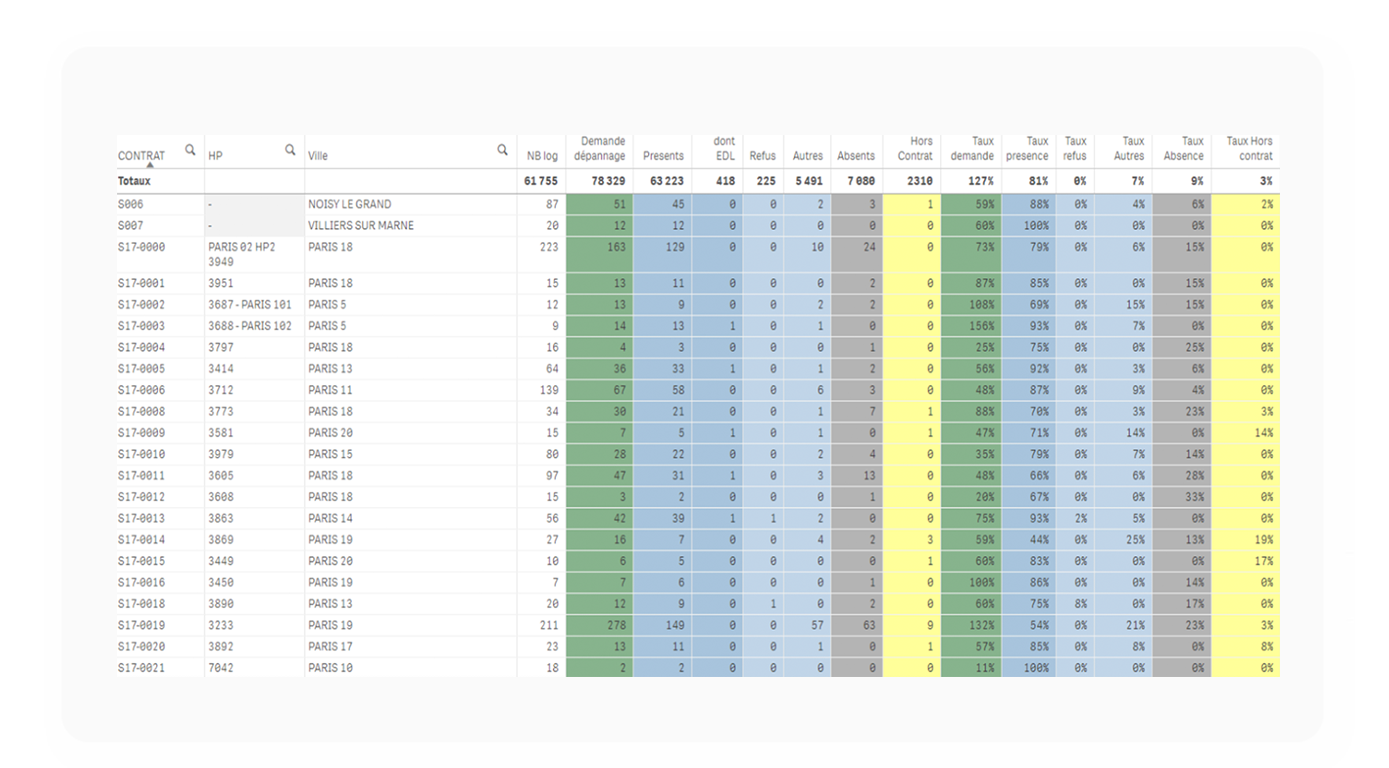The height and width of the screenshot is (768, 1389).
Task: Click the Absents column header
Action: click(856, 156)
